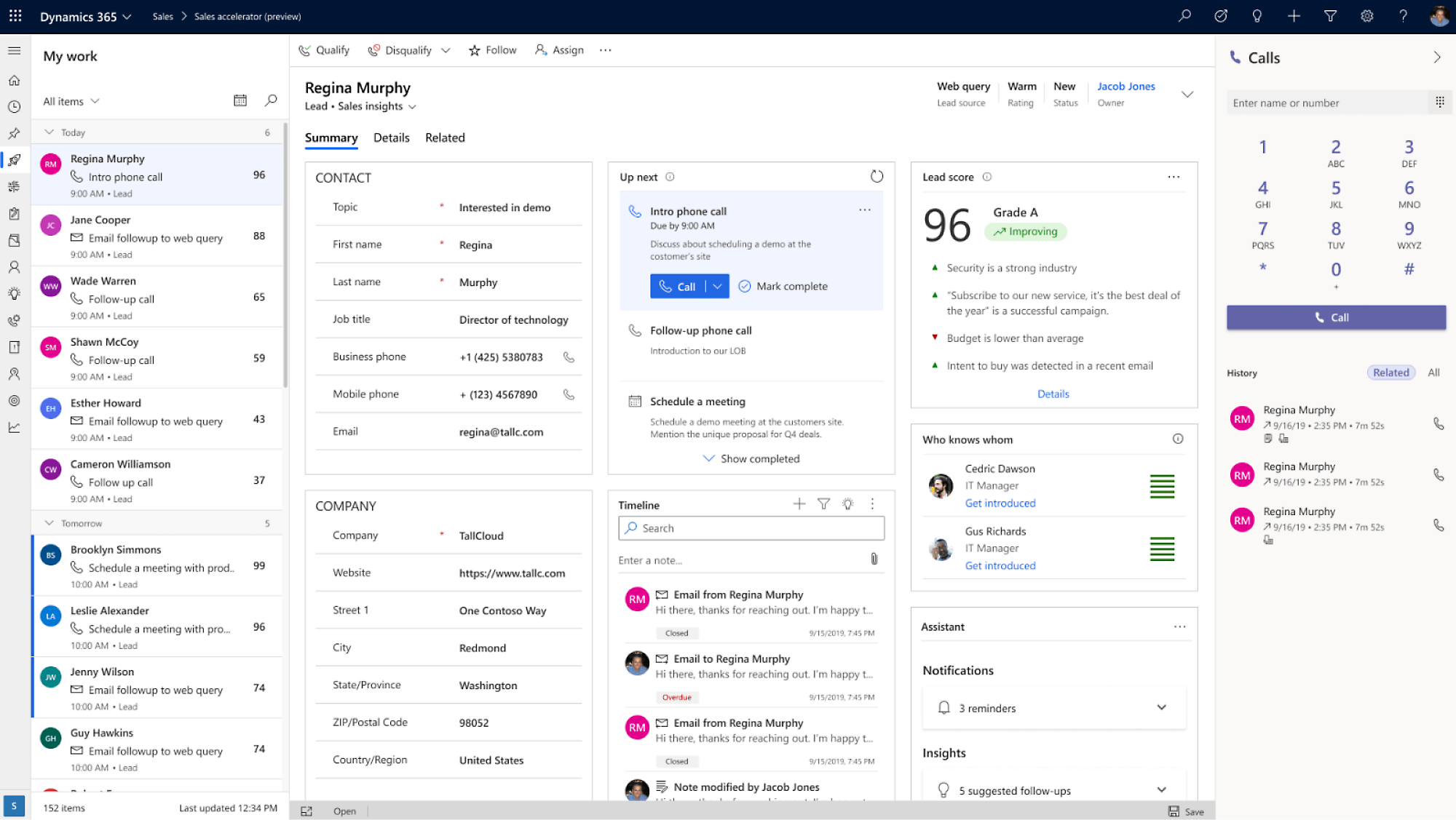Click Get introduced for Cedric Dawson
The image size is (1456, 820).
(999, 503)
